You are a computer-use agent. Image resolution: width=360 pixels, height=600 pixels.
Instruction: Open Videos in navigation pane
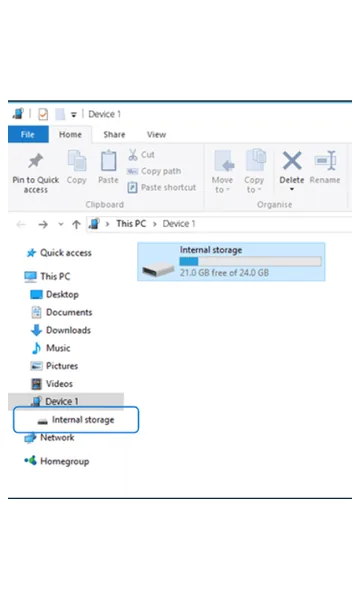pos(52,383)
